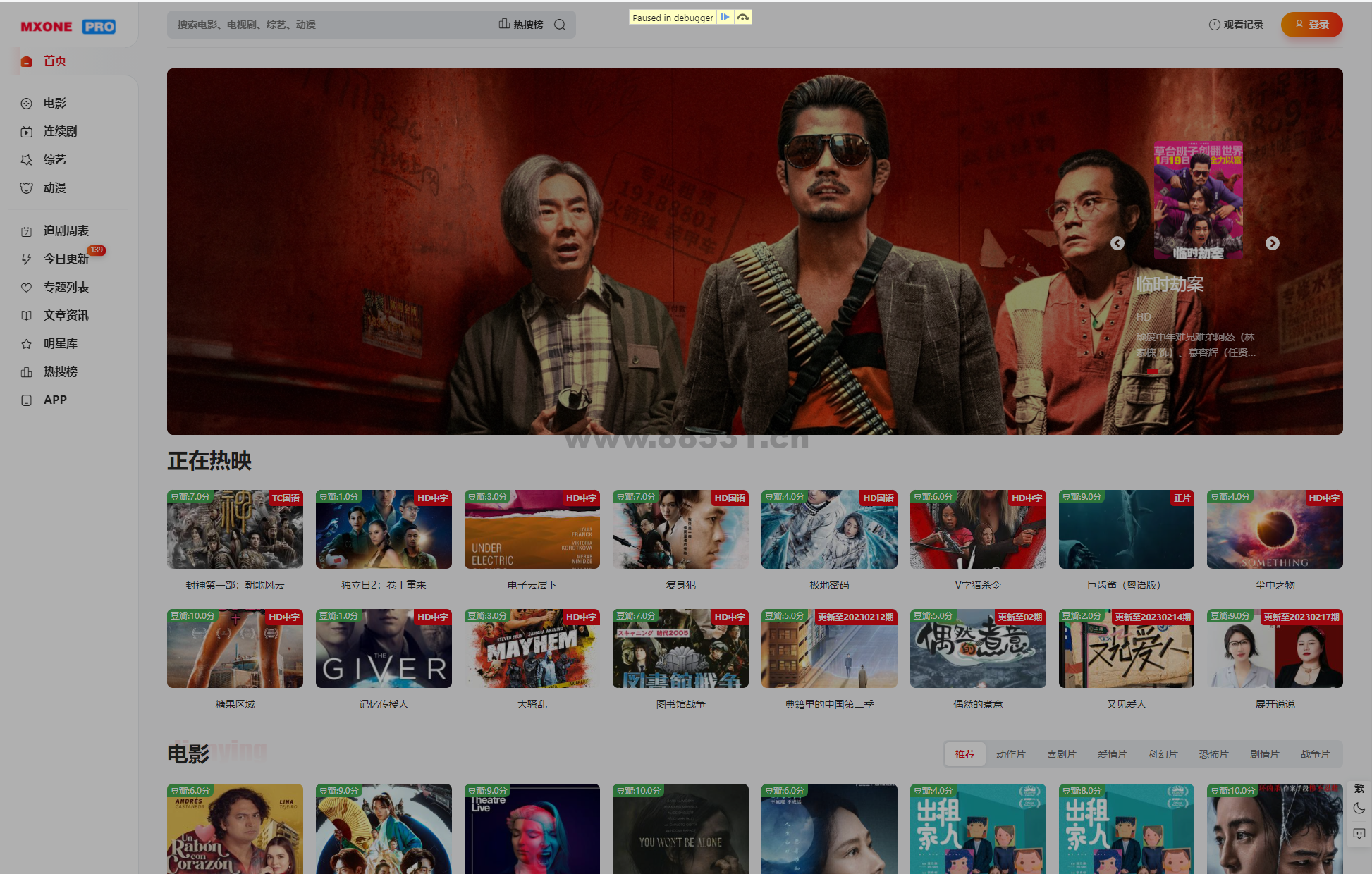Click the 电影 section heading
The image size is (1372, 874).
point(188,754)
